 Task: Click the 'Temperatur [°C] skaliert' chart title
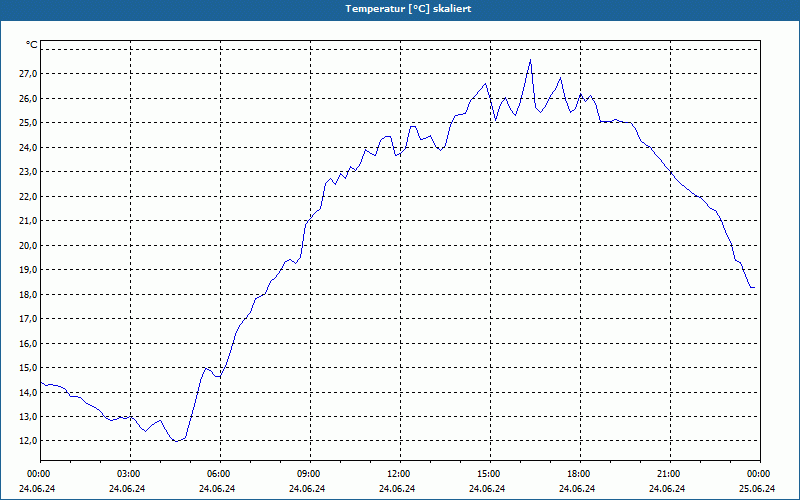click(x=408, y=9)
